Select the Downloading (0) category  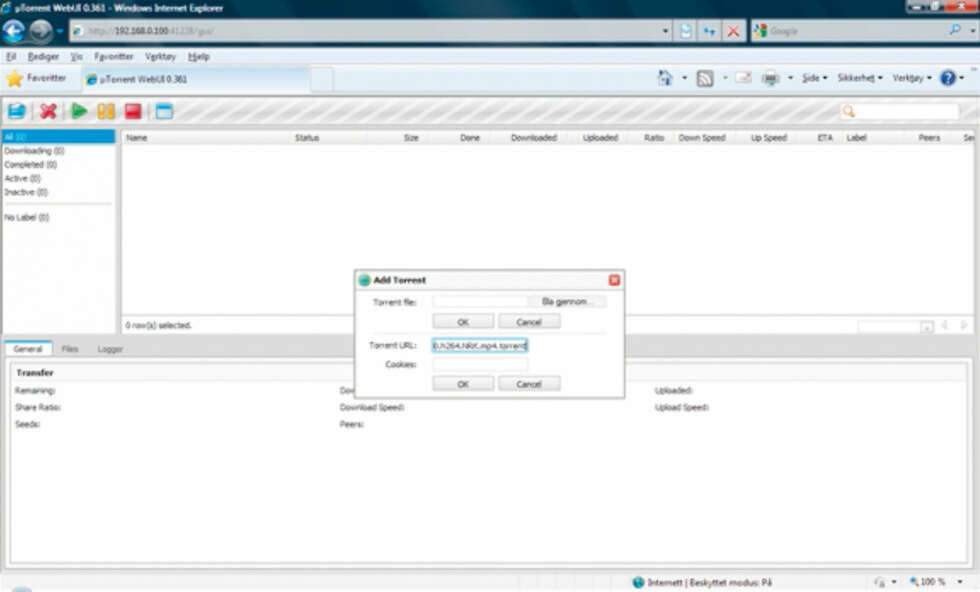click(x=34, y=151)
